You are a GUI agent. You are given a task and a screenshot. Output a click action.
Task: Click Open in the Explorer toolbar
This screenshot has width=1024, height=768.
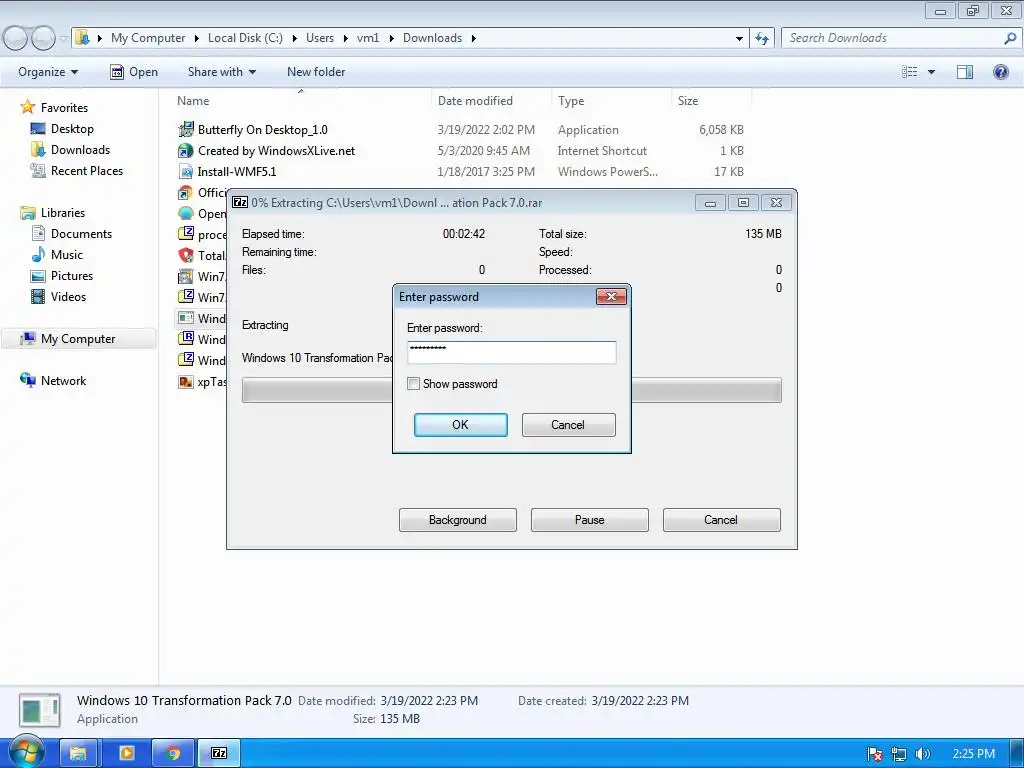(134, 72)
